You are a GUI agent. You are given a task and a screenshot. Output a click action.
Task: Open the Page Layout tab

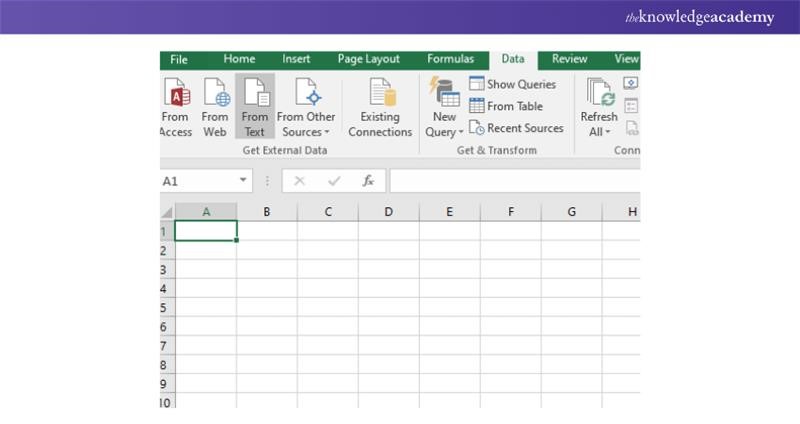click(368, 60)
